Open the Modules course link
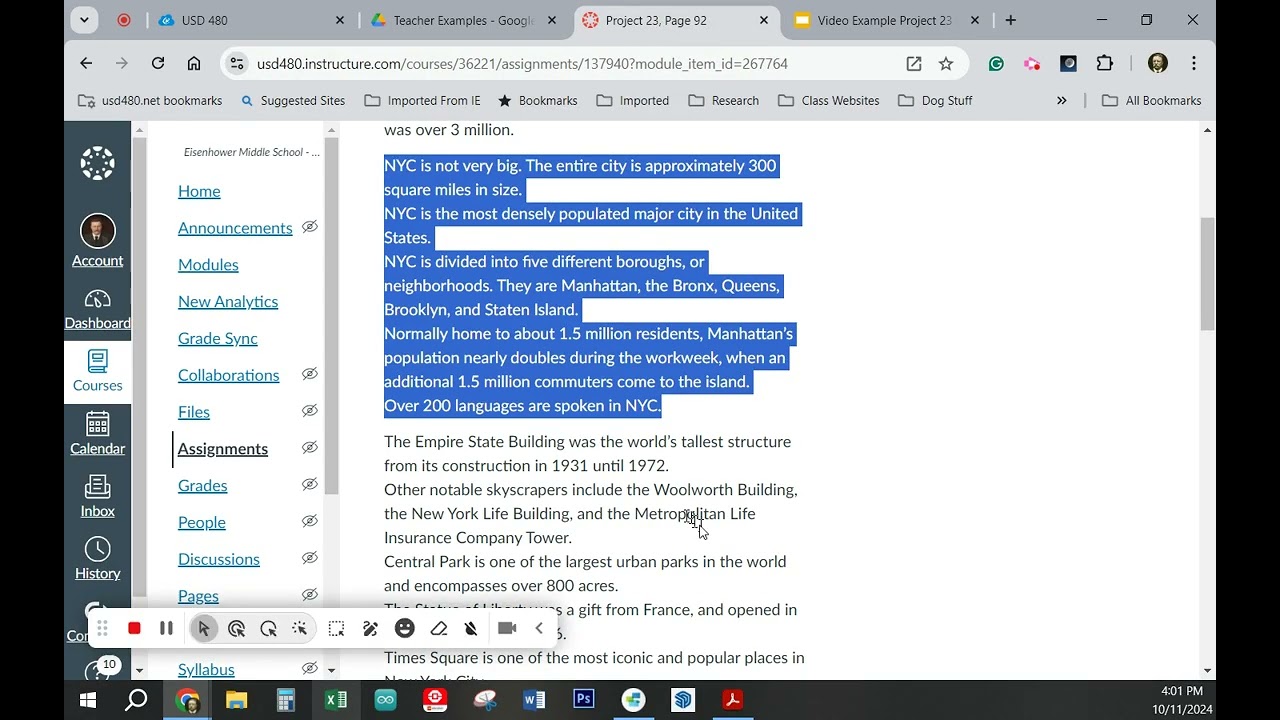 coord(208,265)
